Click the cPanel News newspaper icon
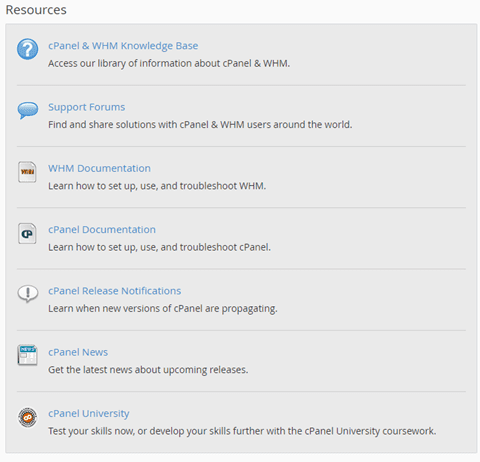The width and height of the screenshot is (480, 462). (27, 355)
